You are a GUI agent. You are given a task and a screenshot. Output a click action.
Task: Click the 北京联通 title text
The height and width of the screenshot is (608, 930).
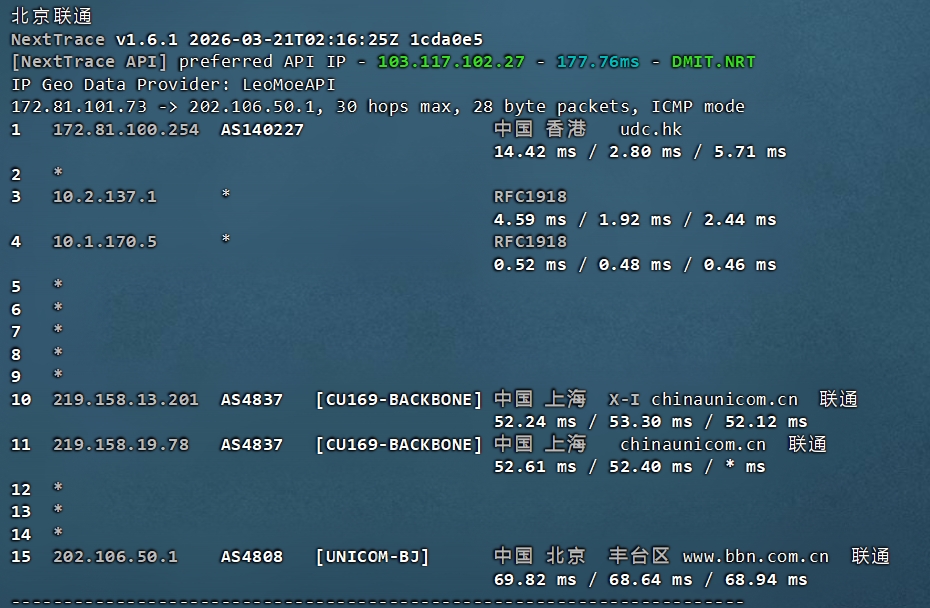53,17
